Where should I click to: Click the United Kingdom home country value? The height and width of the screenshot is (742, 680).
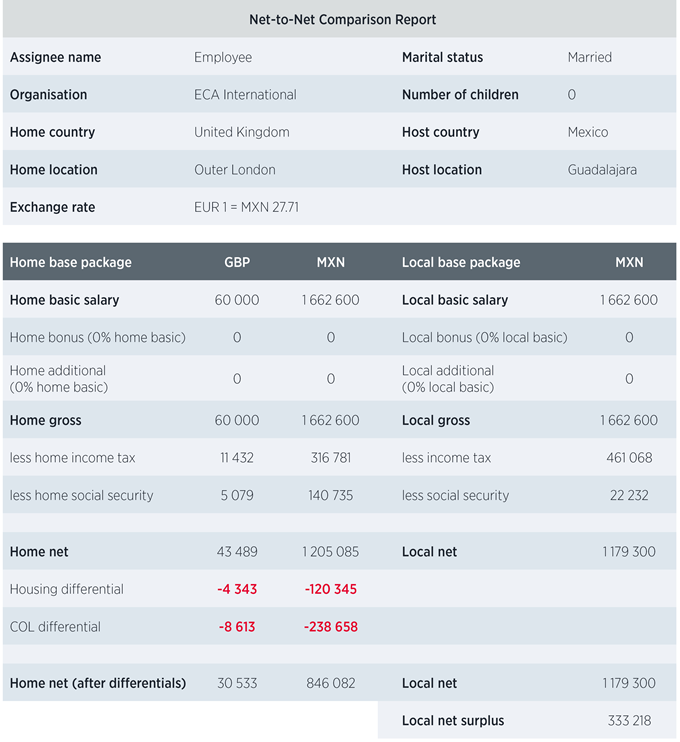pyautogui.click(x=241, y=132)
